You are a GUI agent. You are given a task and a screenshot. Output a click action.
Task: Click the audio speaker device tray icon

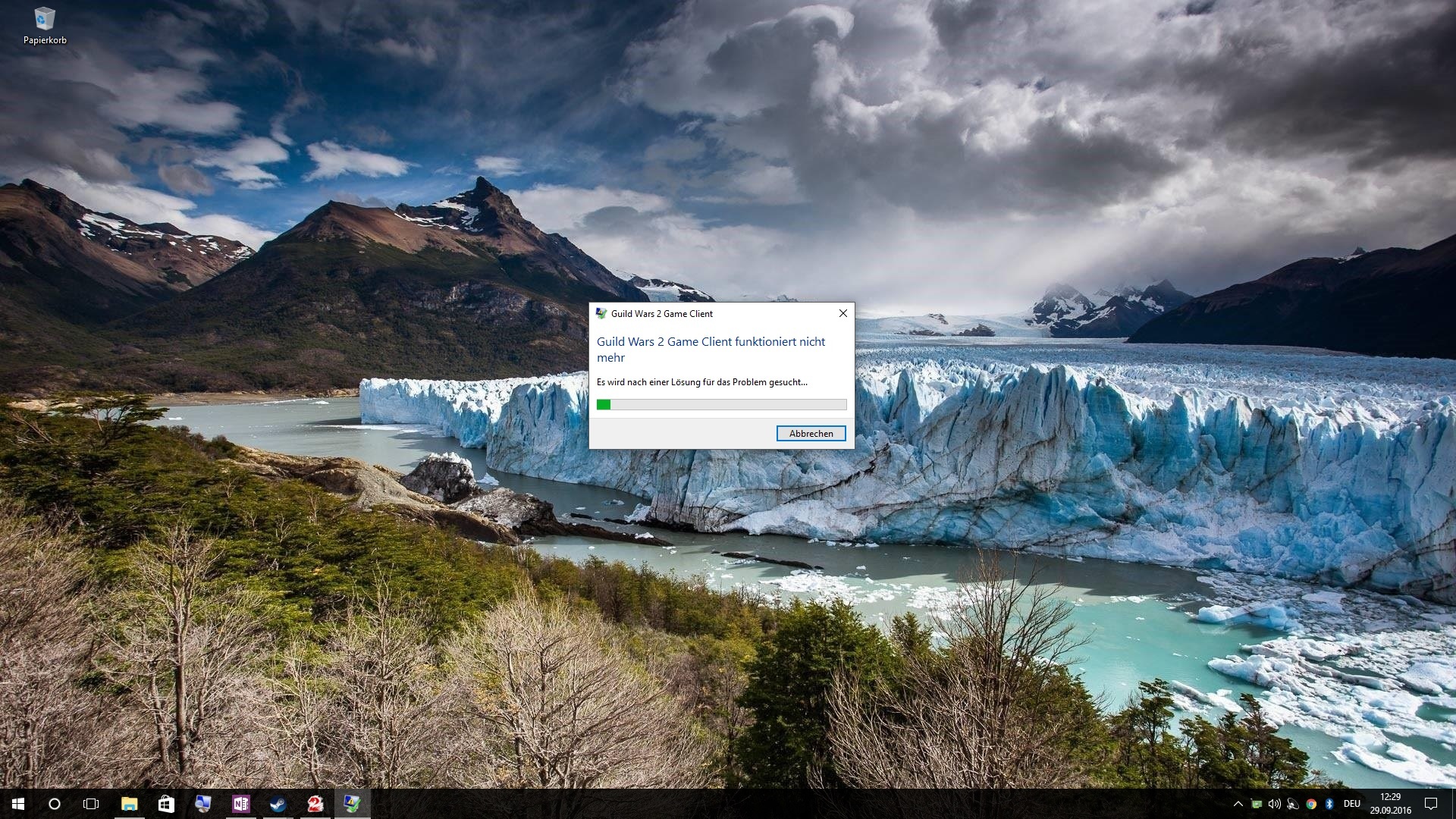pos(1293,804)
